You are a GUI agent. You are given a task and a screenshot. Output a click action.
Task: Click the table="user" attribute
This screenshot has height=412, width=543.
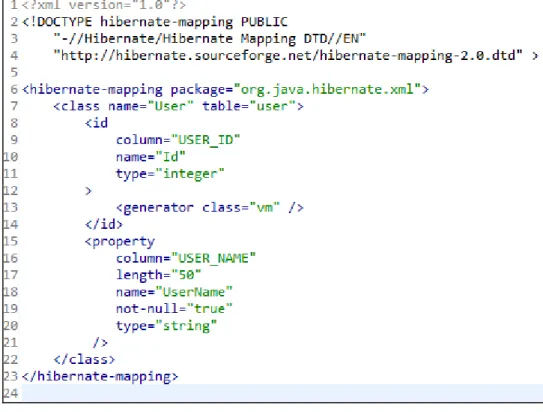tap(249, 106)
